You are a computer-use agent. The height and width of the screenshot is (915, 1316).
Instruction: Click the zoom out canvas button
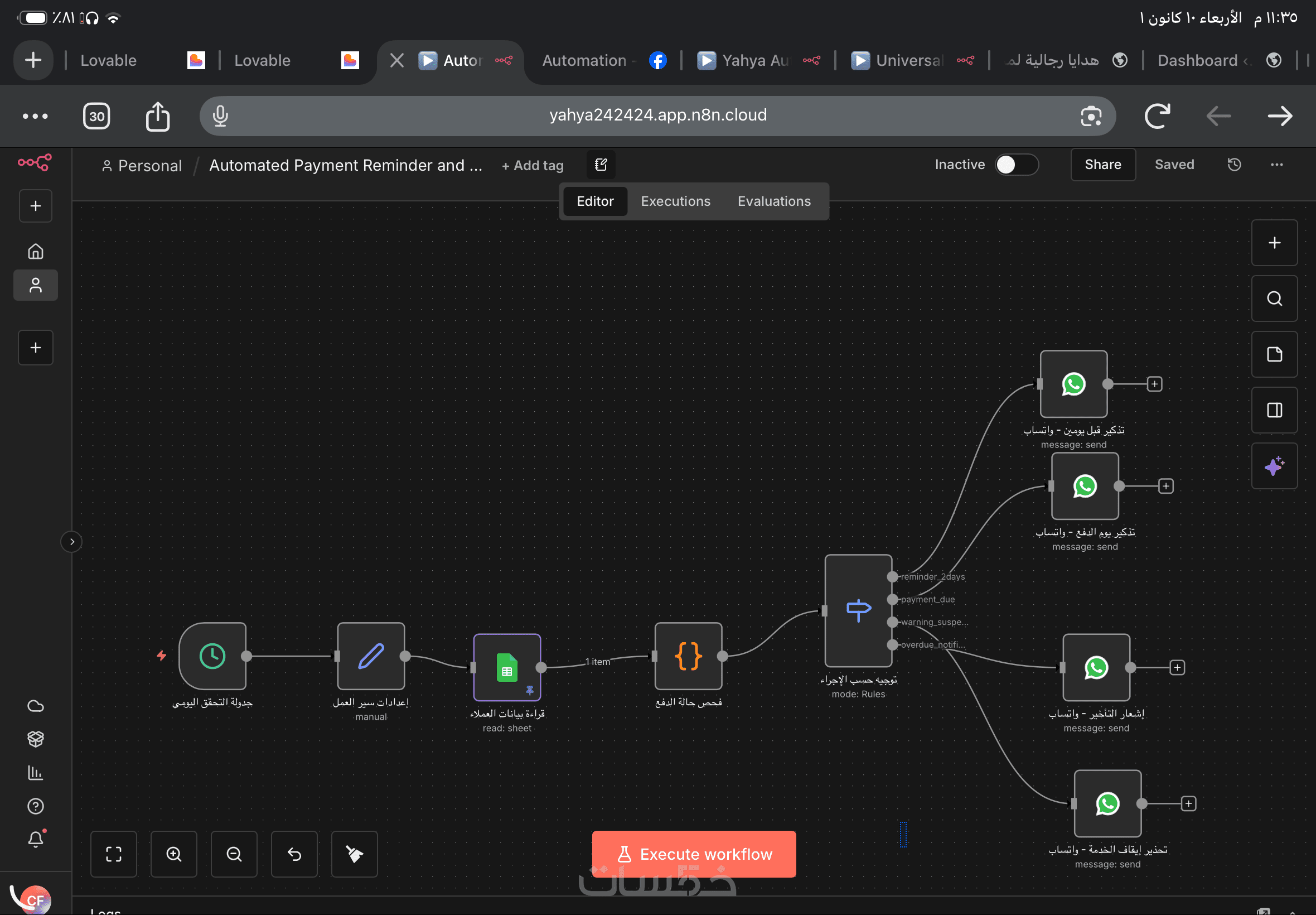(x=234, y=854)
